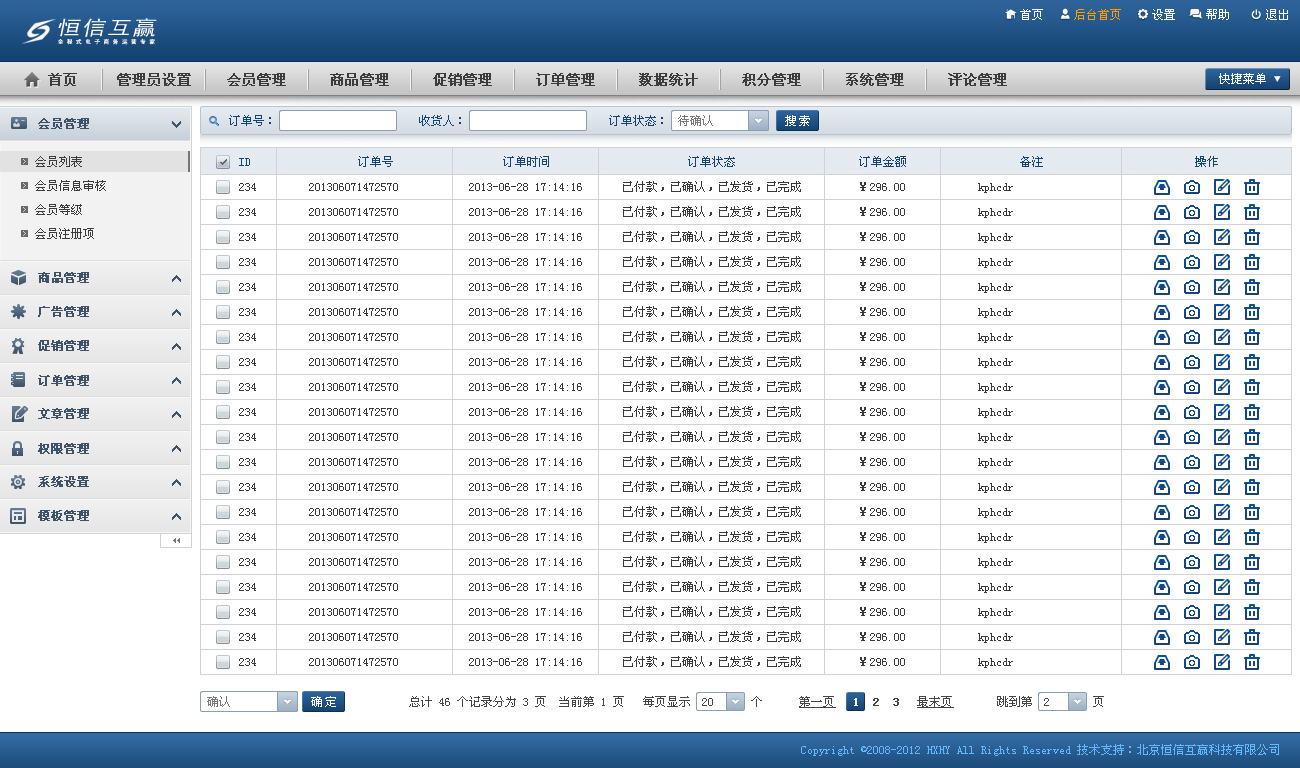Expand the 广告管理 sidebar chevron
The width and height of the screenshot is (1300, 768).
tap(176, 312)
